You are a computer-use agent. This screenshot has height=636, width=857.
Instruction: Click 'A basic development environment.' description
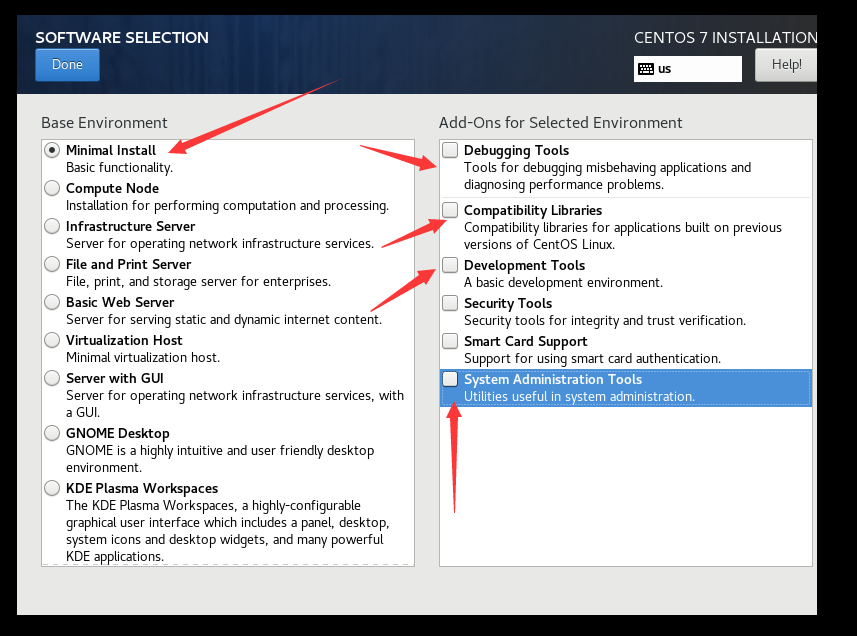point(563,282)
